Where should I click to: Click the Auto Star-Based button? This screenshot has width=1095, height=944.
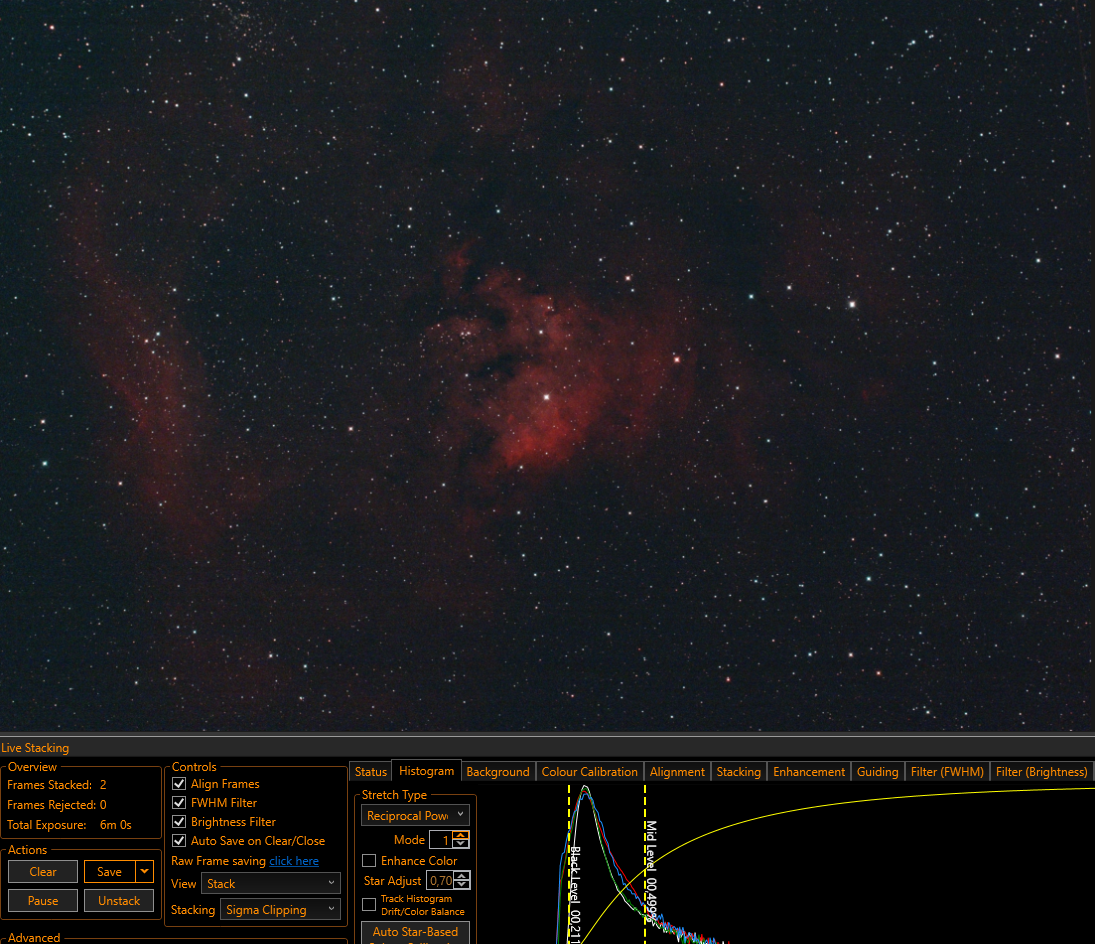click(x=415, y=933)
